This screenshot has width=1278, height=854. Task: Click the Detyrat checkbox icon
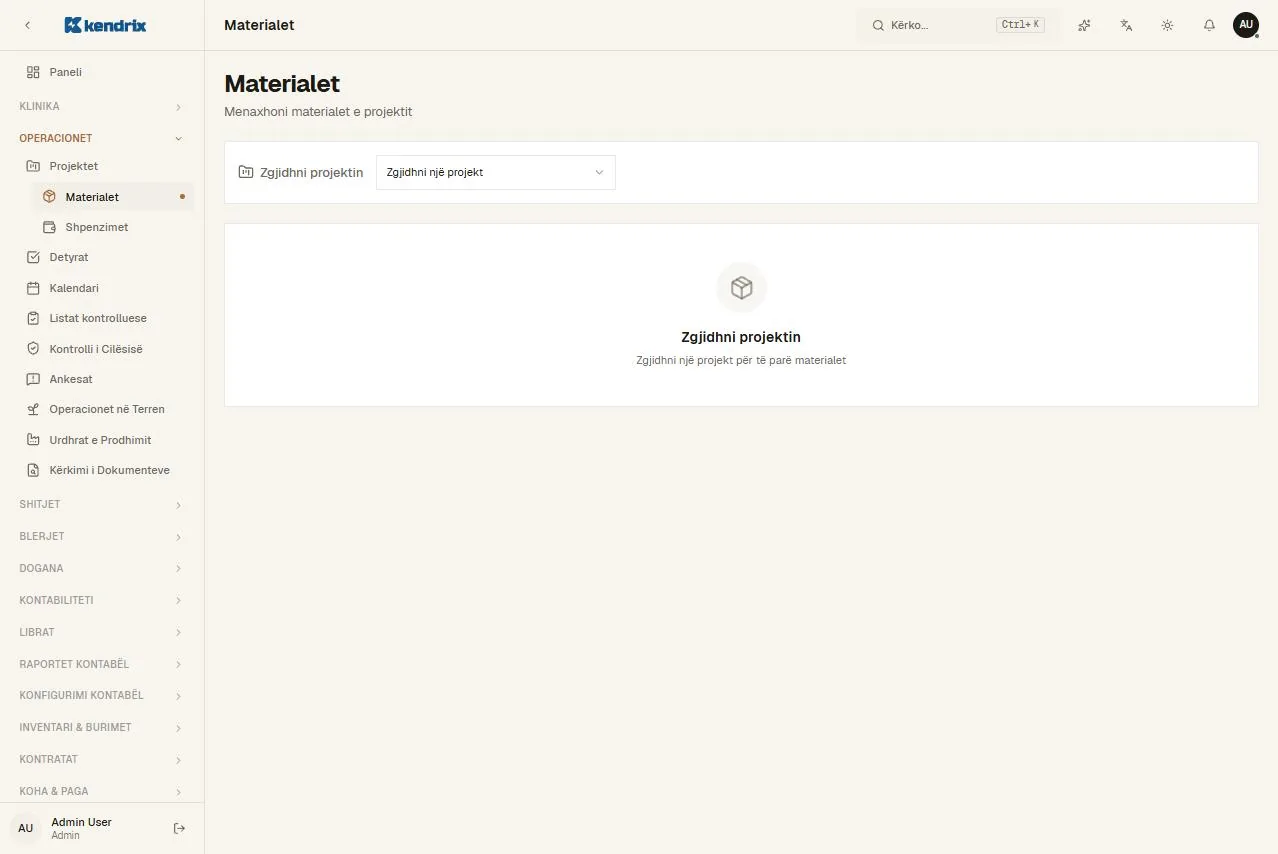(33, 257)
